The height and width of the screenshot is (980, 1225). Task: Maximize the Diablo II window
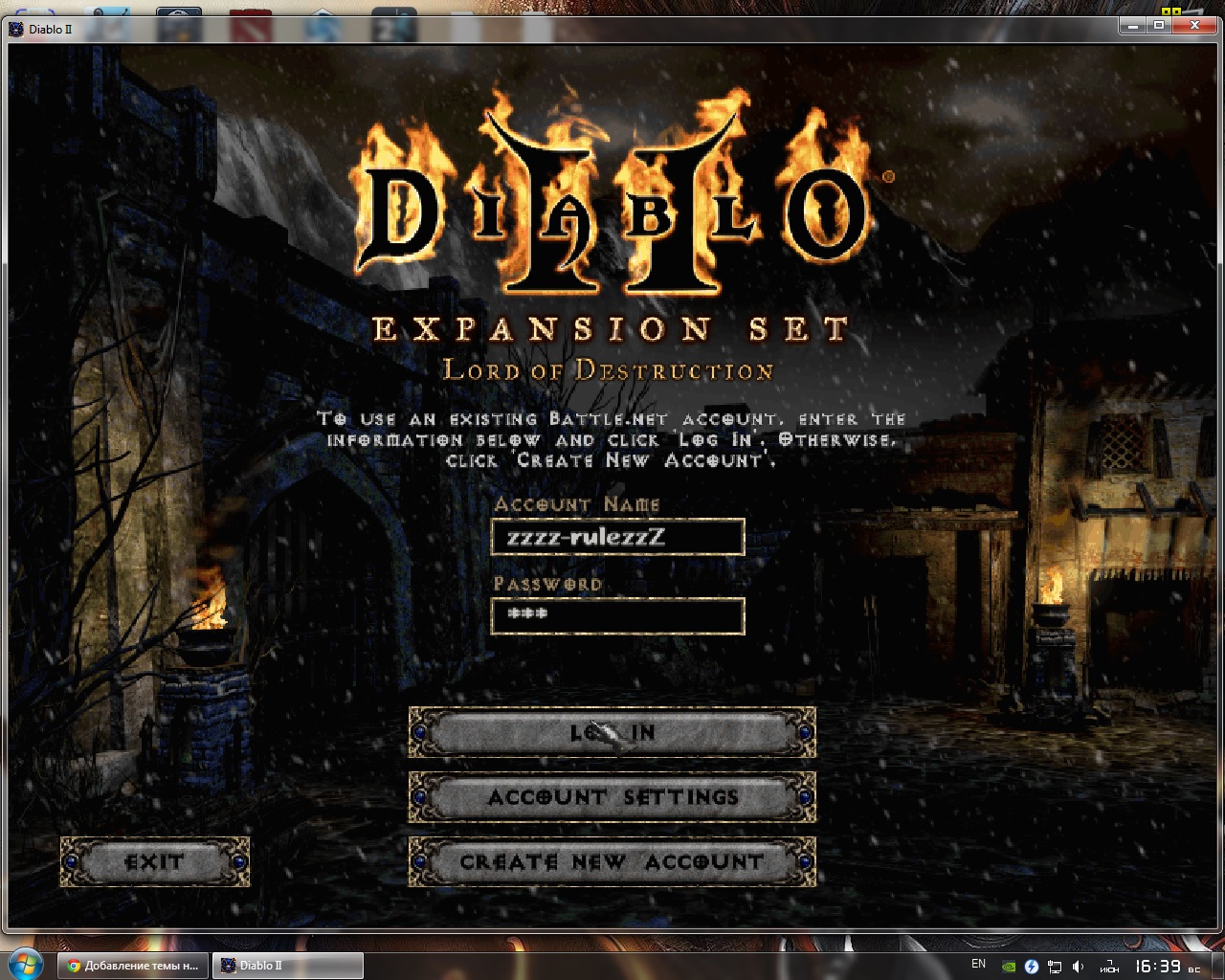(x=1159, y=26)
